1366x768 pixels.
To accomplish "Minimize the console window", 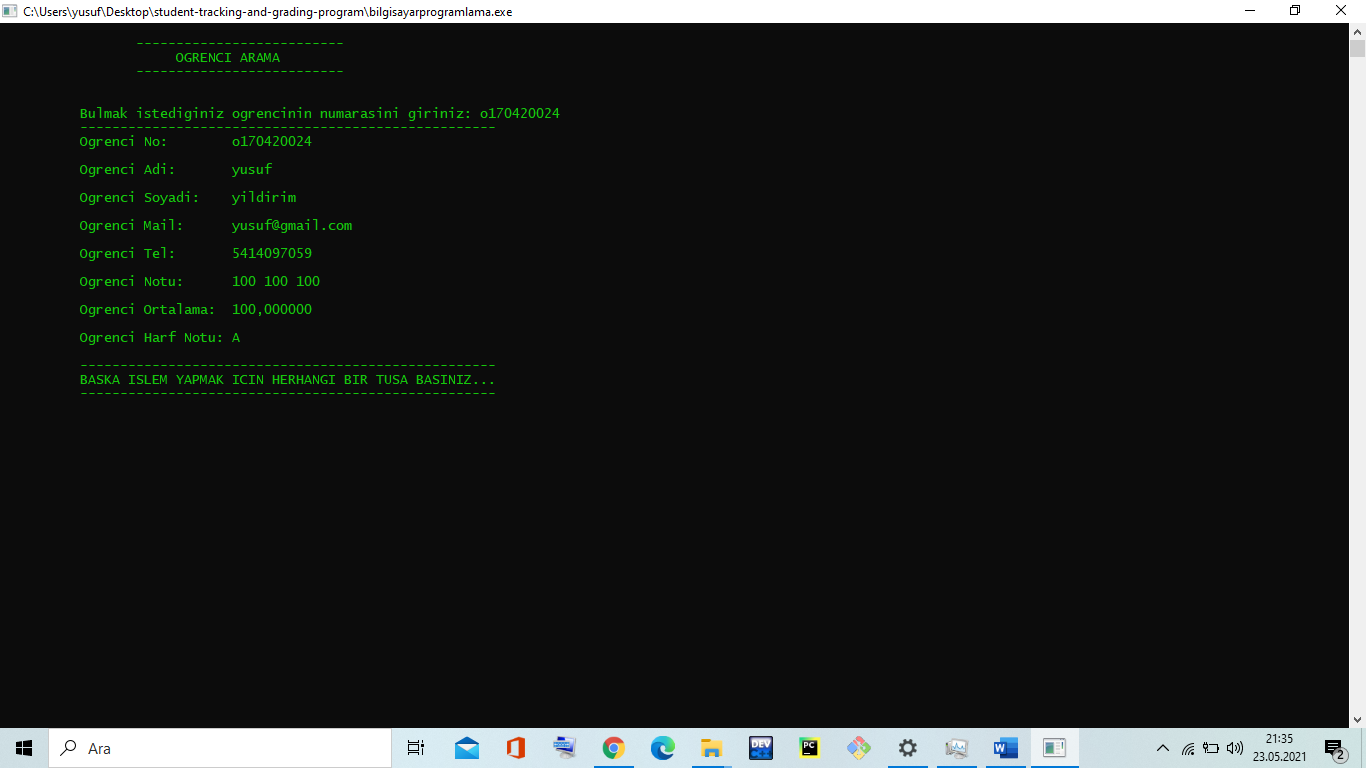I will pos(1249,11).
